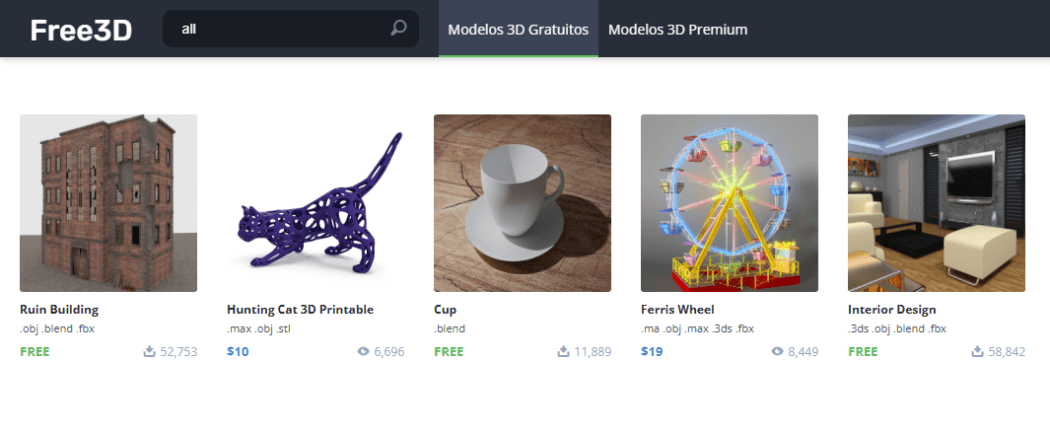The height and width of the screenshot is (433, 1050).
Task: Switch to Modelos 3D Premium tab
Action: 678,29
